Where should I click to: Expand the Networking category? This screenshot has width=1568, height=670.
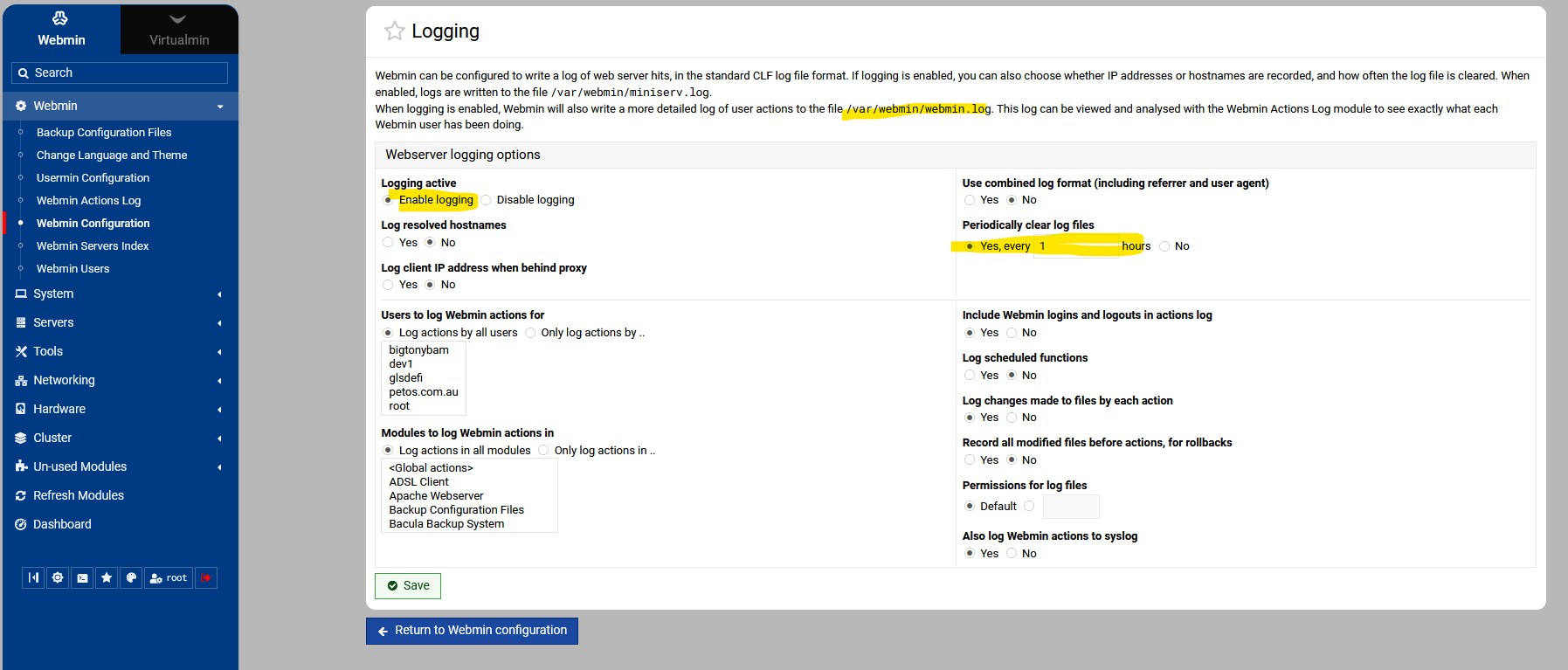tap(121, 380)
